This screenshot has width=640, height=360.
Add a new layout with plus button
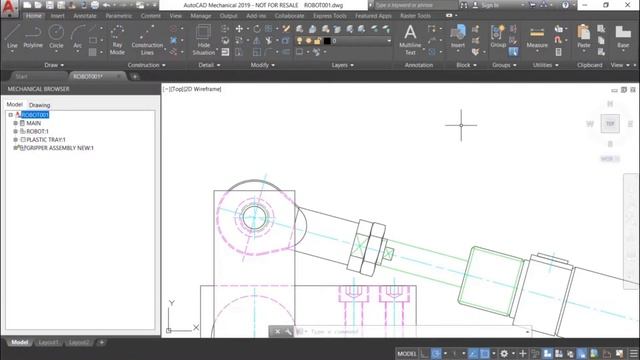coord(102,342)
